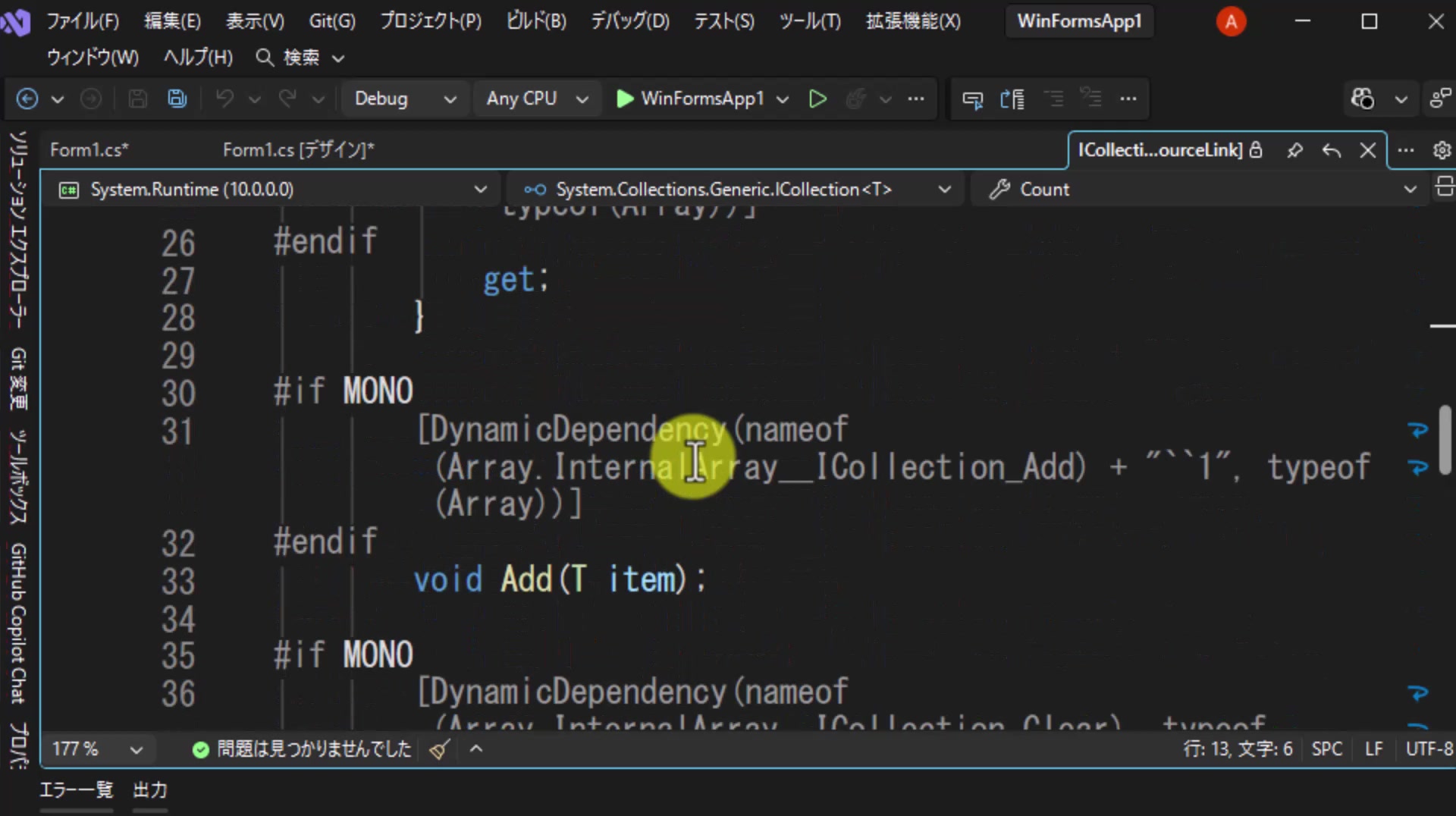Open the Any CPU platform dropdown
The width and height of the screenshot is (1456, 816).
click(x=537, y=99)
